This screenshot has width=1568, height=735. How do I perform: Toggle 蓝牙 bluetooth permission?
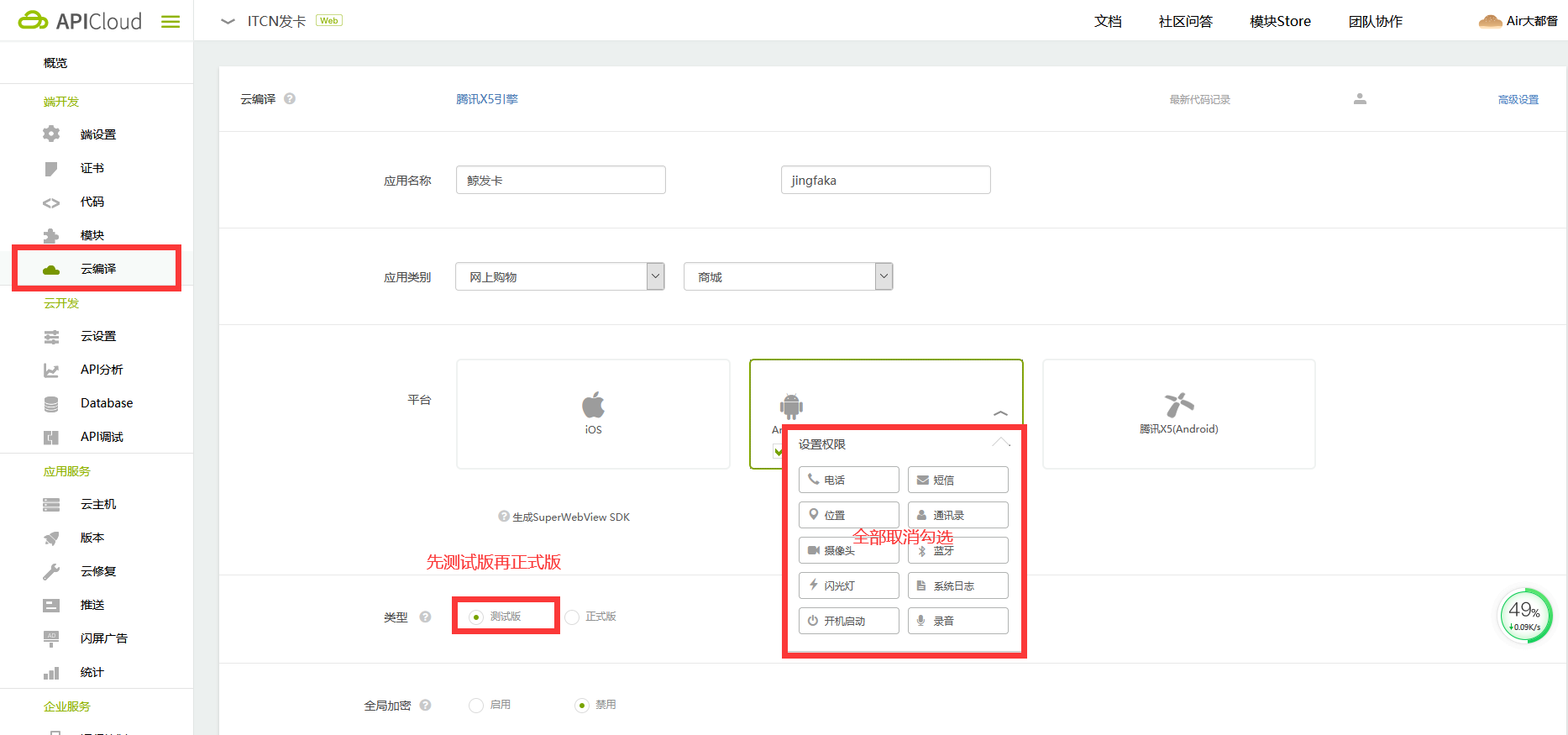pyautogui.click(x=958, y=550)
